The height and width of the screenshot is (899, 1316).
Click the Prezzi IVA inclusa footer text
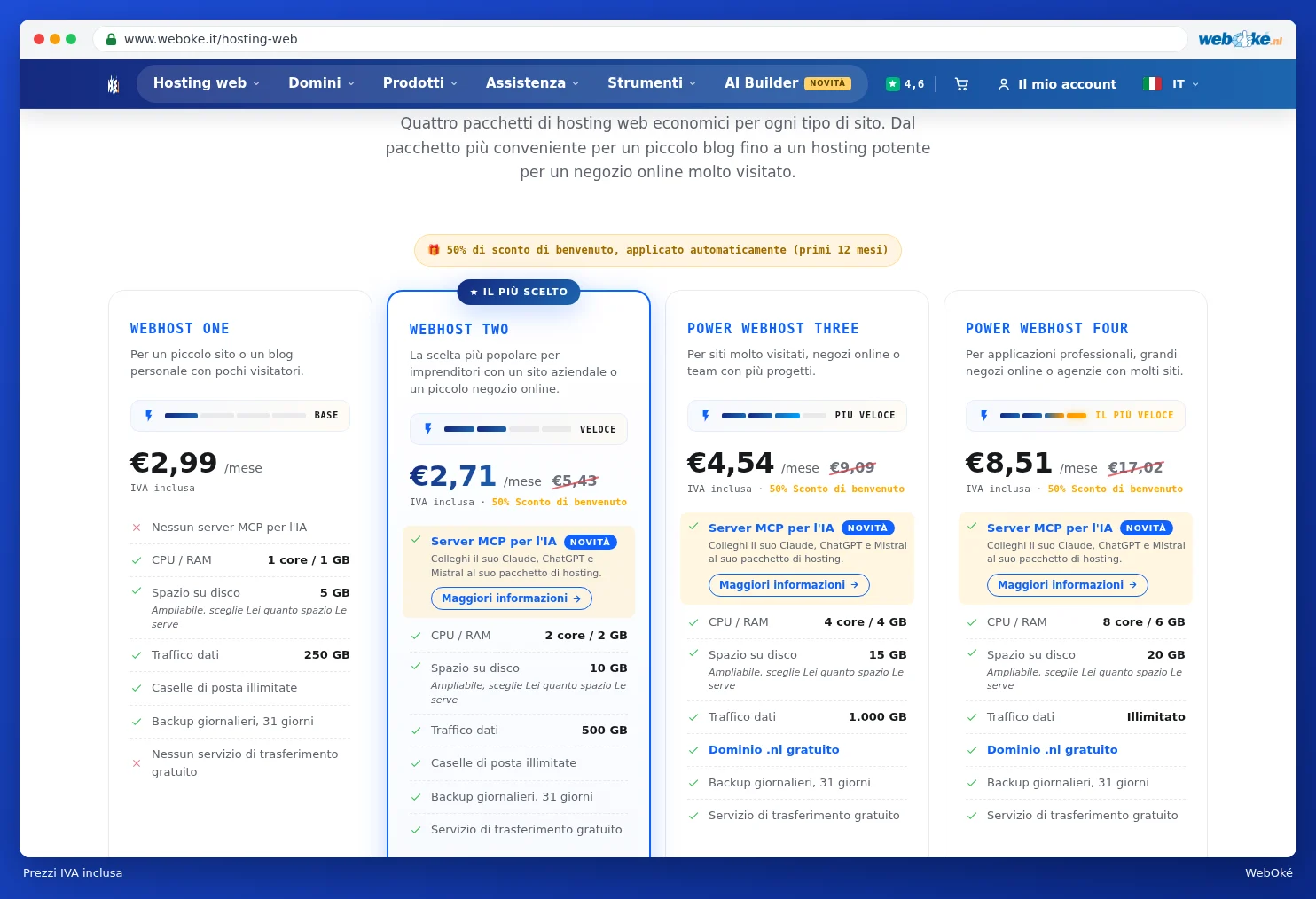pyautogui.click(x=73, y=873)
